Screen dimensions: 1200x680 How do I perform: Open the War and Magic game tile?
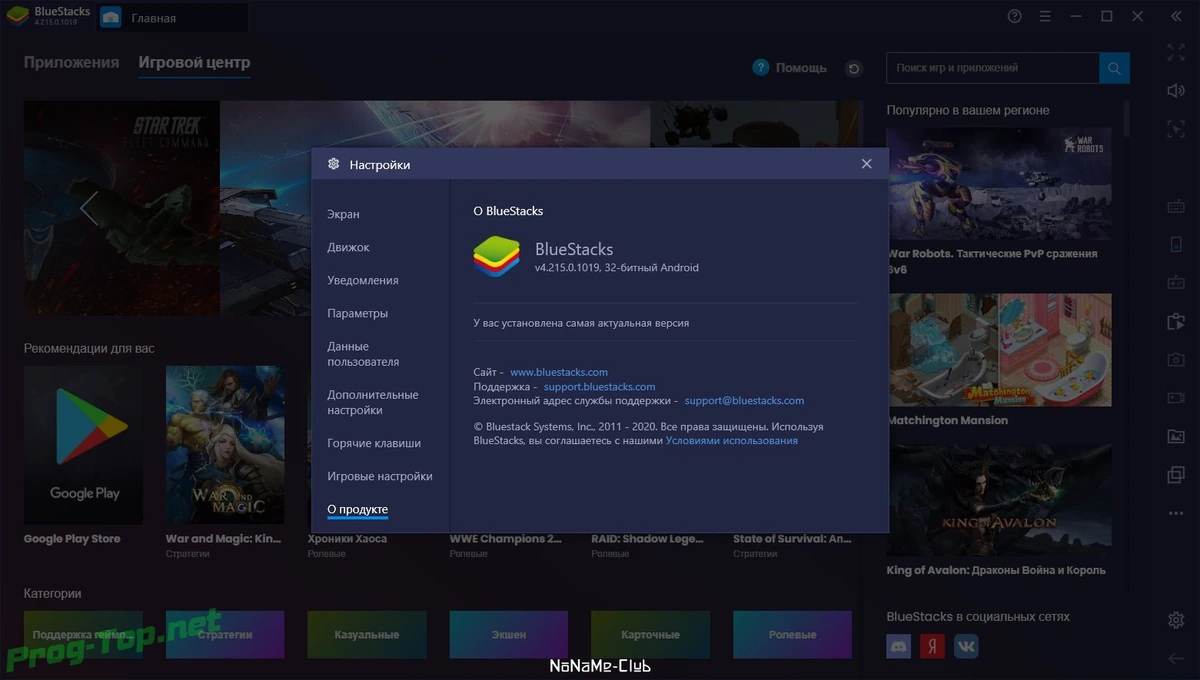225,445
